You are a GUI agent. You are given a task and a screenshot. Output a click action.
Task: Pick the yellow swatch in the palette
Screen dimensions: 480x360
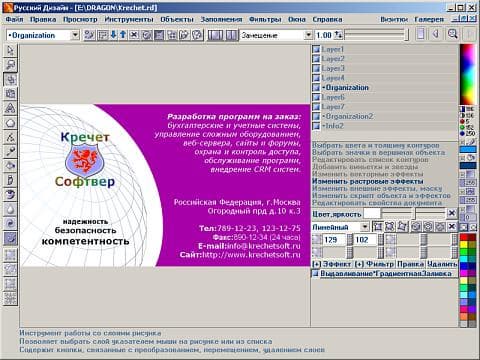pyautogui.click(x=464, y=245)
